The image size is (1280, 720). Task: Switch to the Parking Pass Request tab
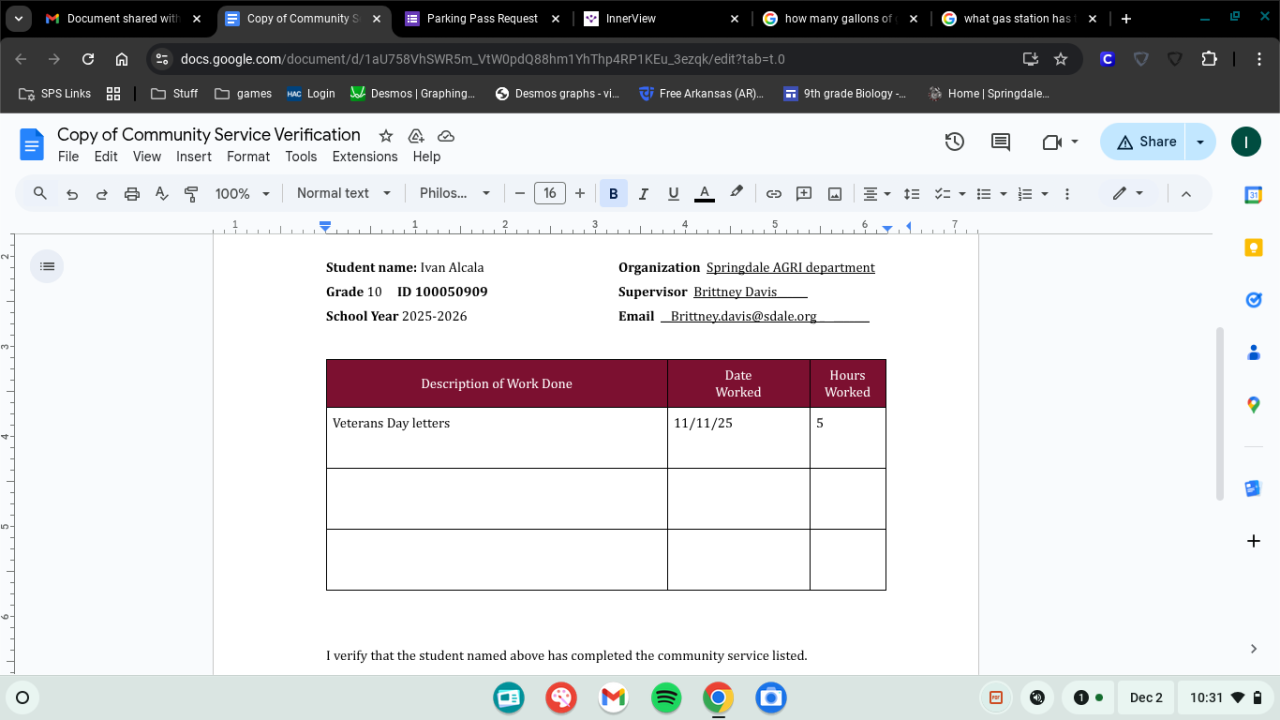click(482, 19)
